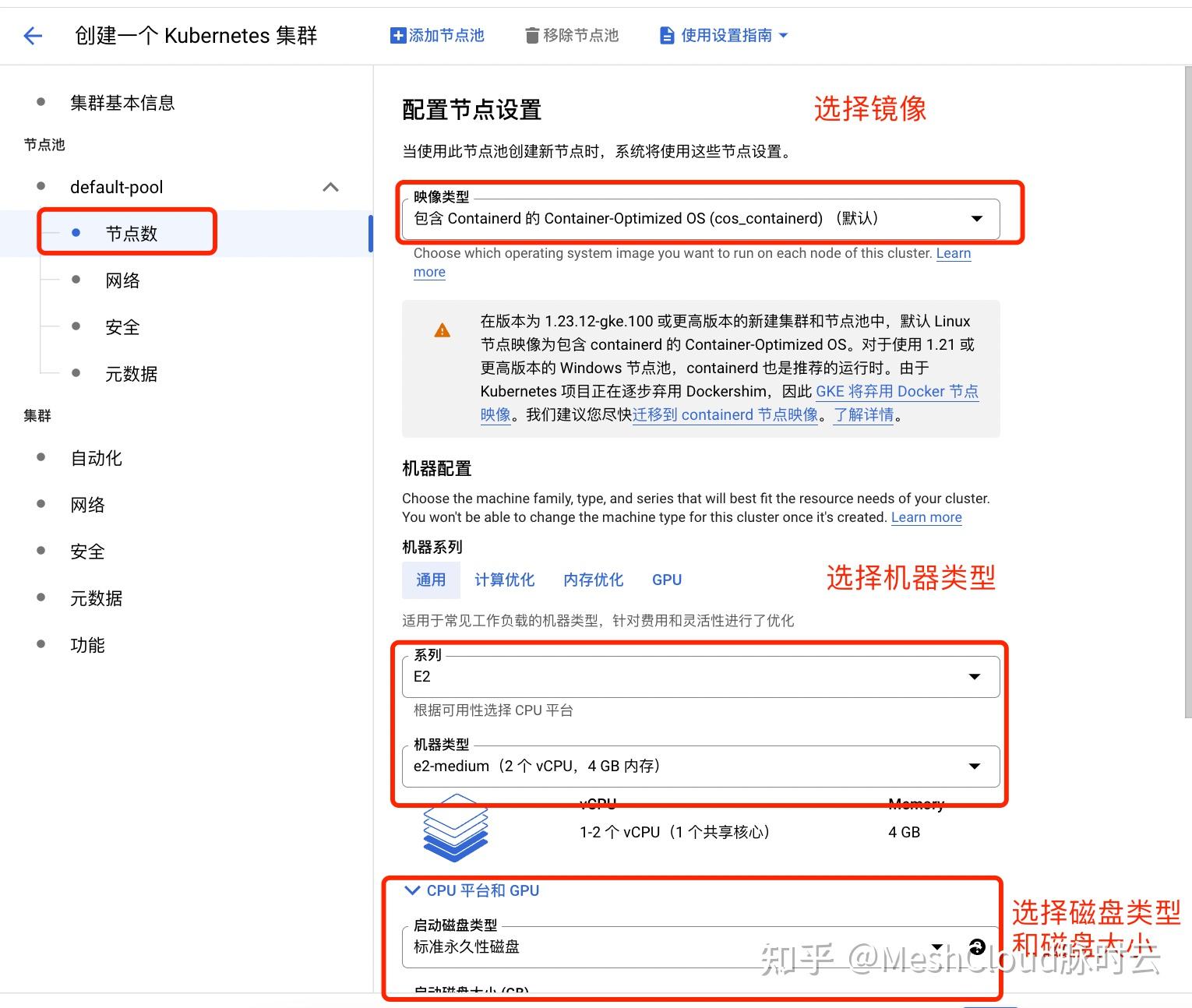Open the 映像类型 dropdown
The image size is (1192, 1008).
coord(976,219)
